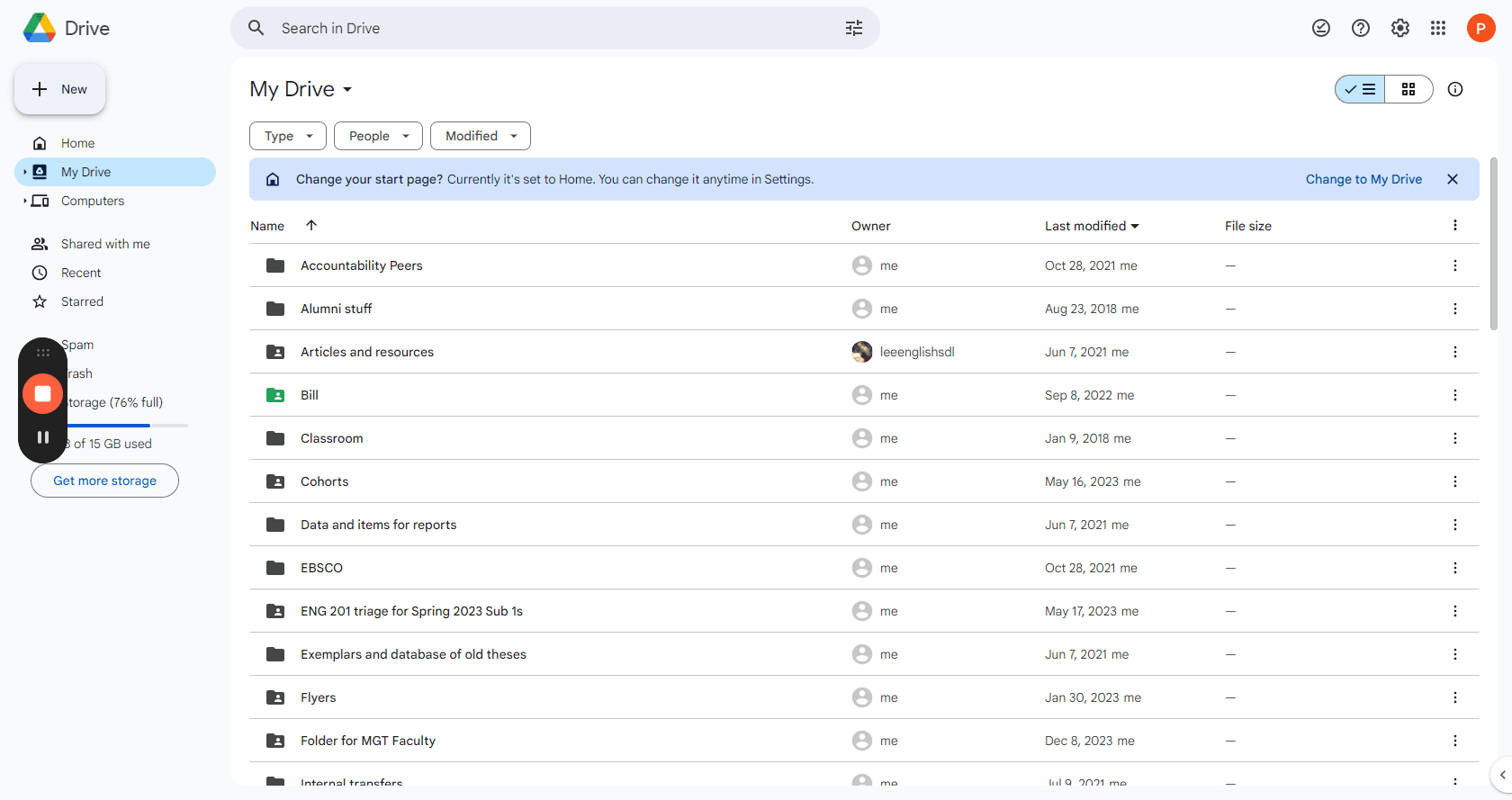Open the People filter dropdown
Viewport: 1512px width, 800px height.
coord(378,136)
